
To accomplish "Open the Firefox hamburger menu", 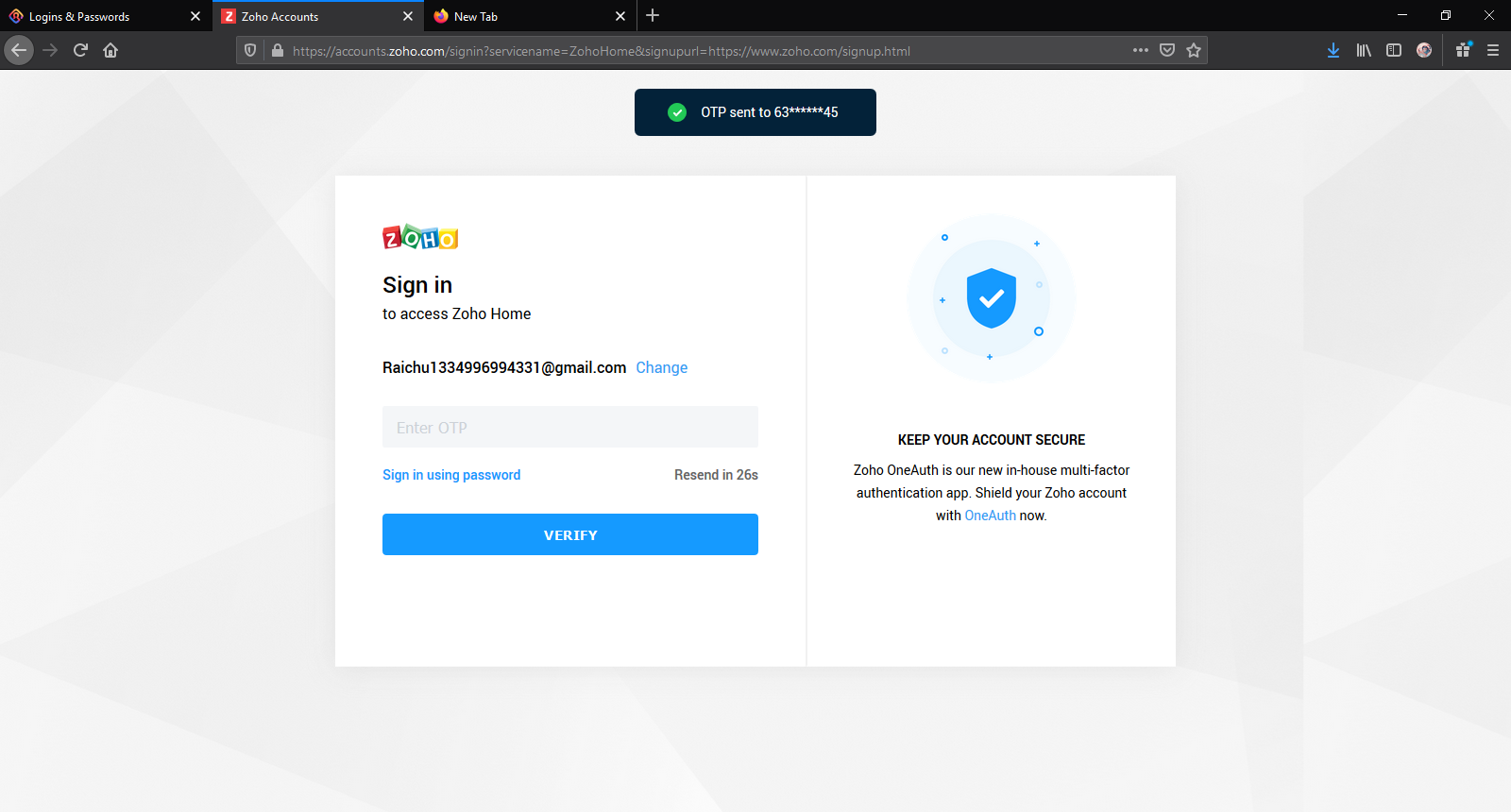I will [1493, 50].
